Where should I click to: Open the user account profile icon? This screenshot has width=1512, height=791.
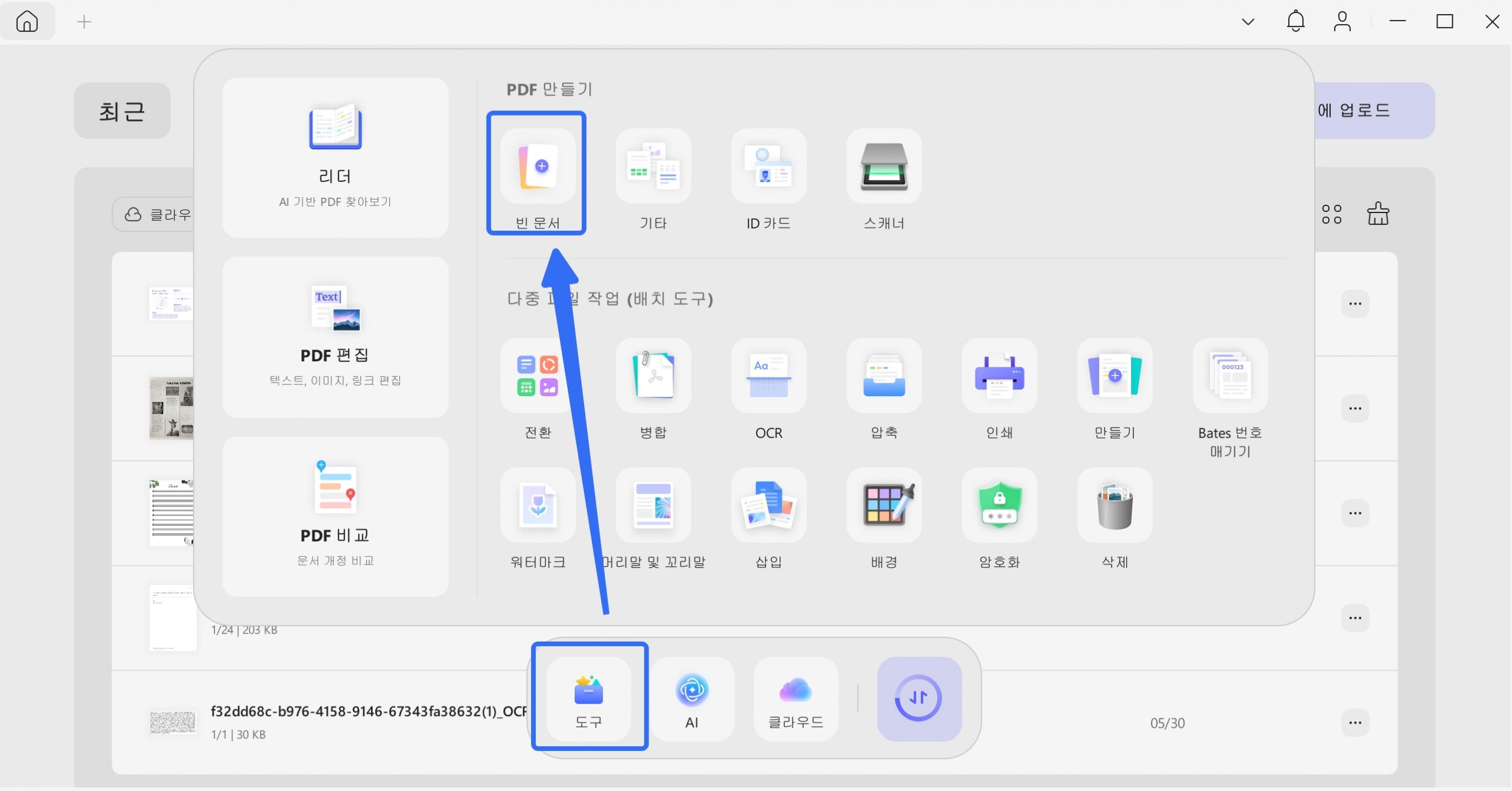(x=1342, y=21)
